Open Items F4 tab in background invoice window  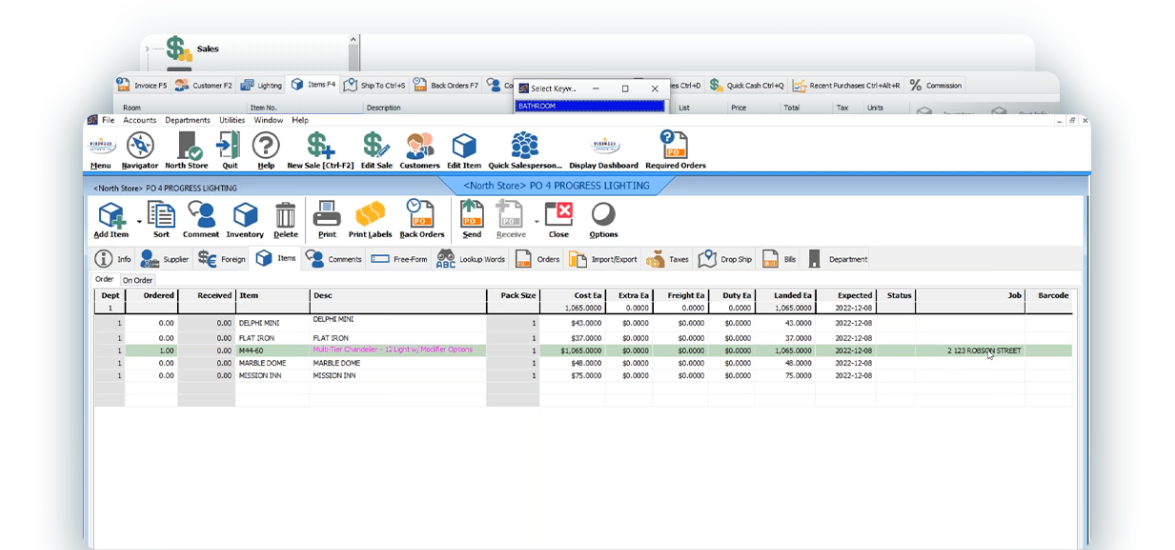point(313,85)
